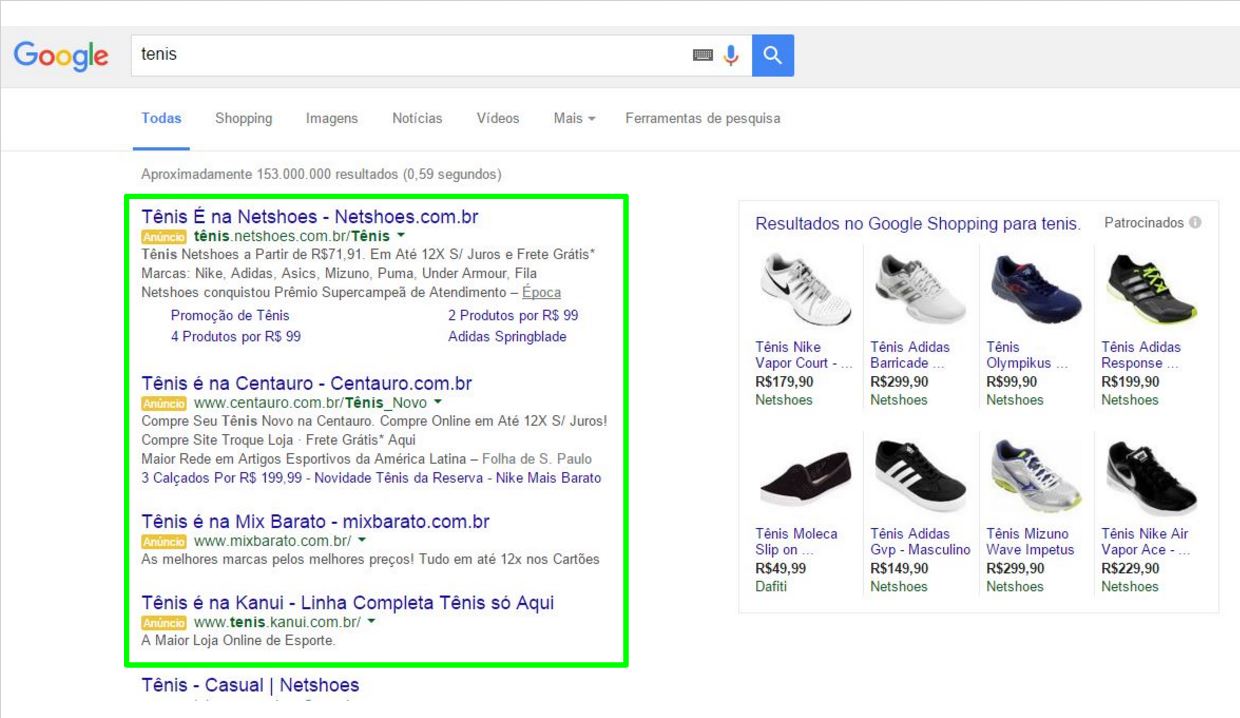Open Ferramentas de pesquisa
1240x718 pixels.
(702, 118)
